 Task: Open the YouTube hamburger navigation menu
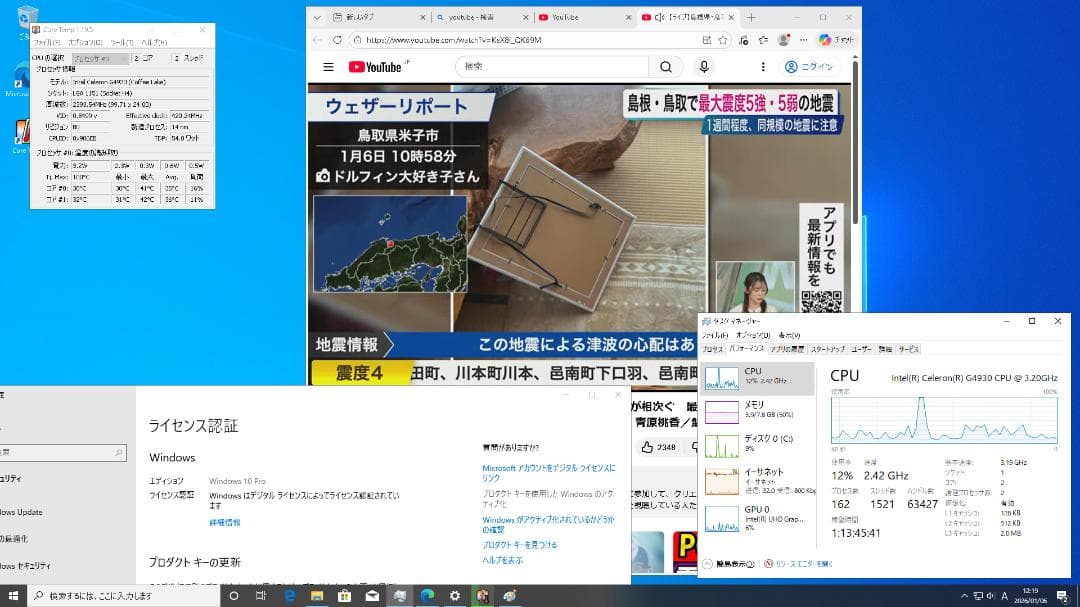tap(328, 66)
